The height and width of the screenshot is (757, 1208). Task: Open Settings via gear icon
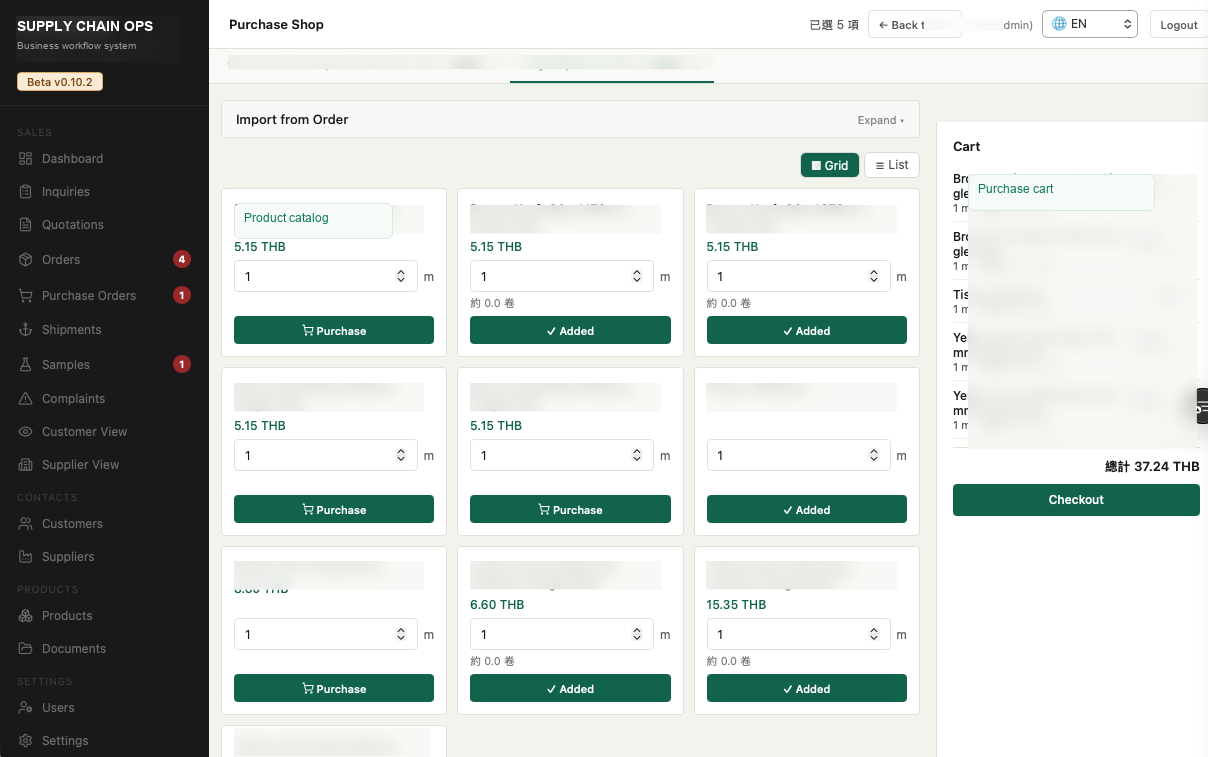tap(25, 741)
